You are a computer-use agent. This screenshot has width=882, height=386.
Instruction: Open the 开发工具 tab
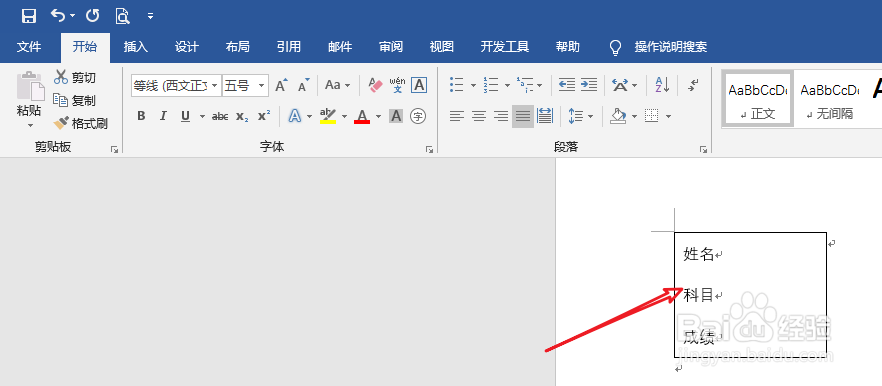coord(505,47)
